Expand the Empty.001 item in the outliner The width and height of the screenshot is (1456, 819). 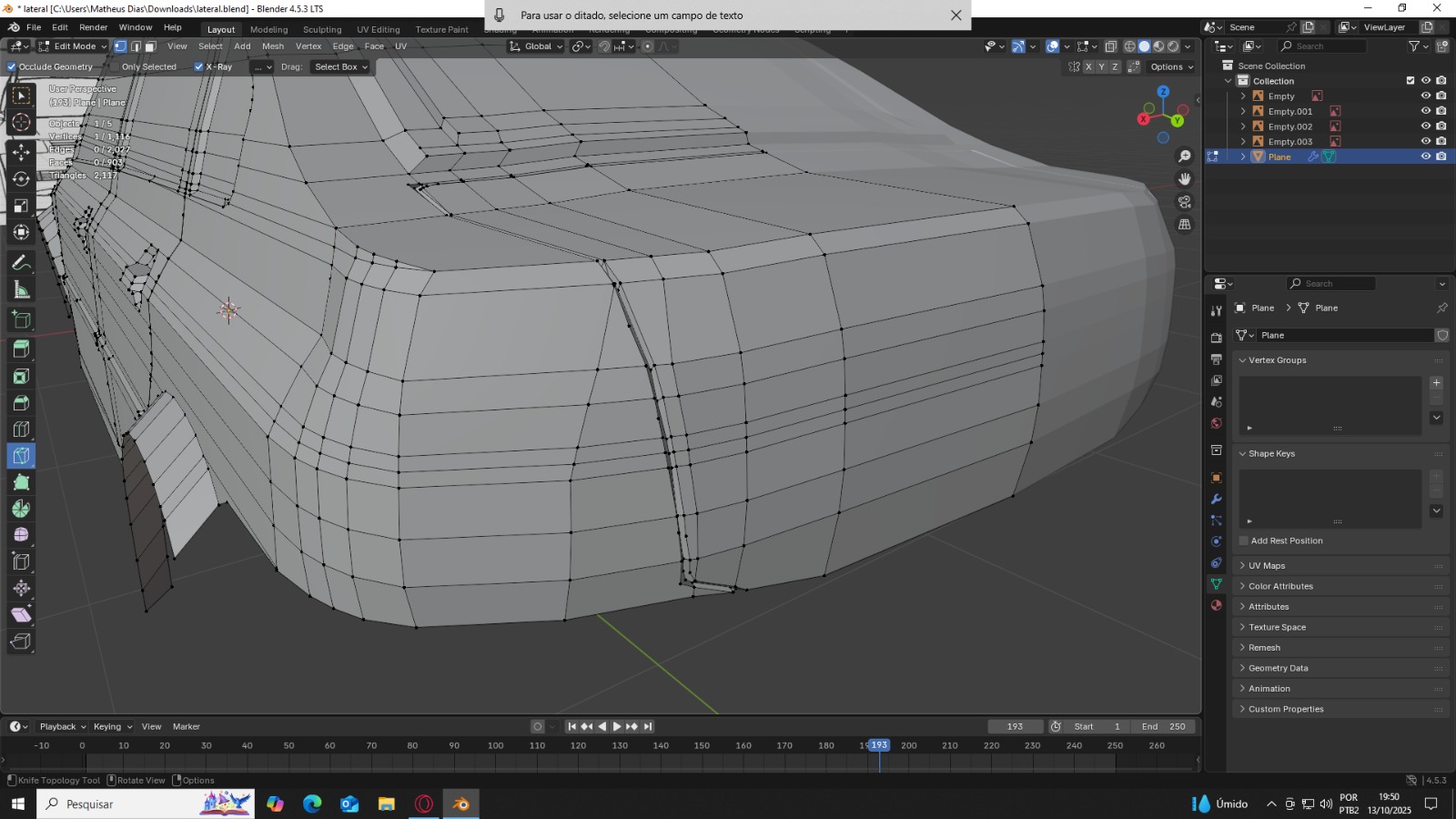1243,111
